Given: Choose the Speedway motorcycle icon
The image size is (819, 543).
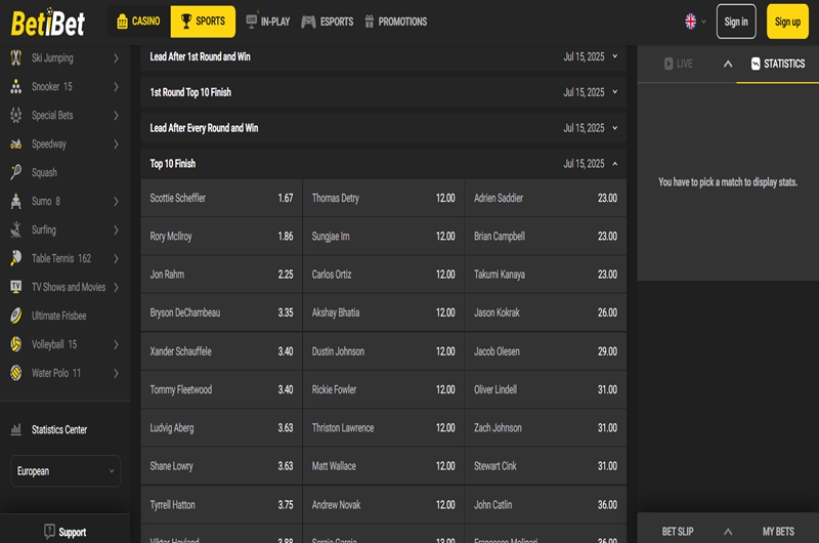Looking at the screenshot, I should pyautogui.click(x=16, y=144).
